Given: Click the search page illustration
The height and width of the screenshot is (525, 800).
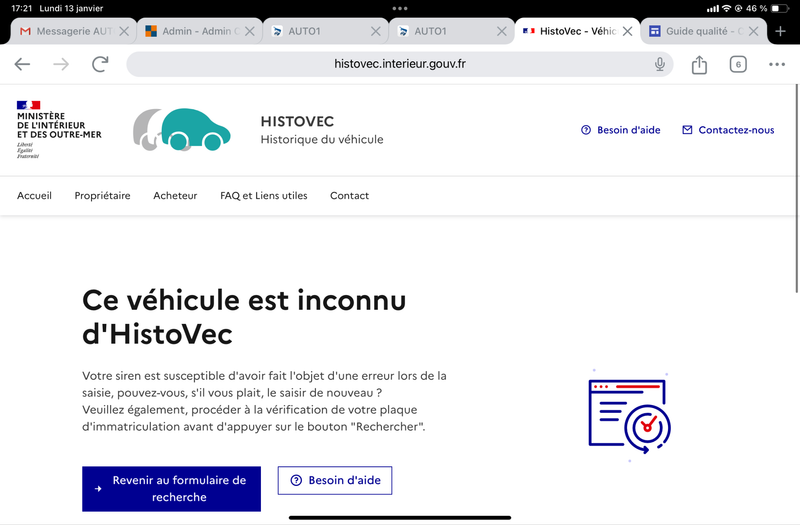Looking at the screenshot, I should coord(630,415).
